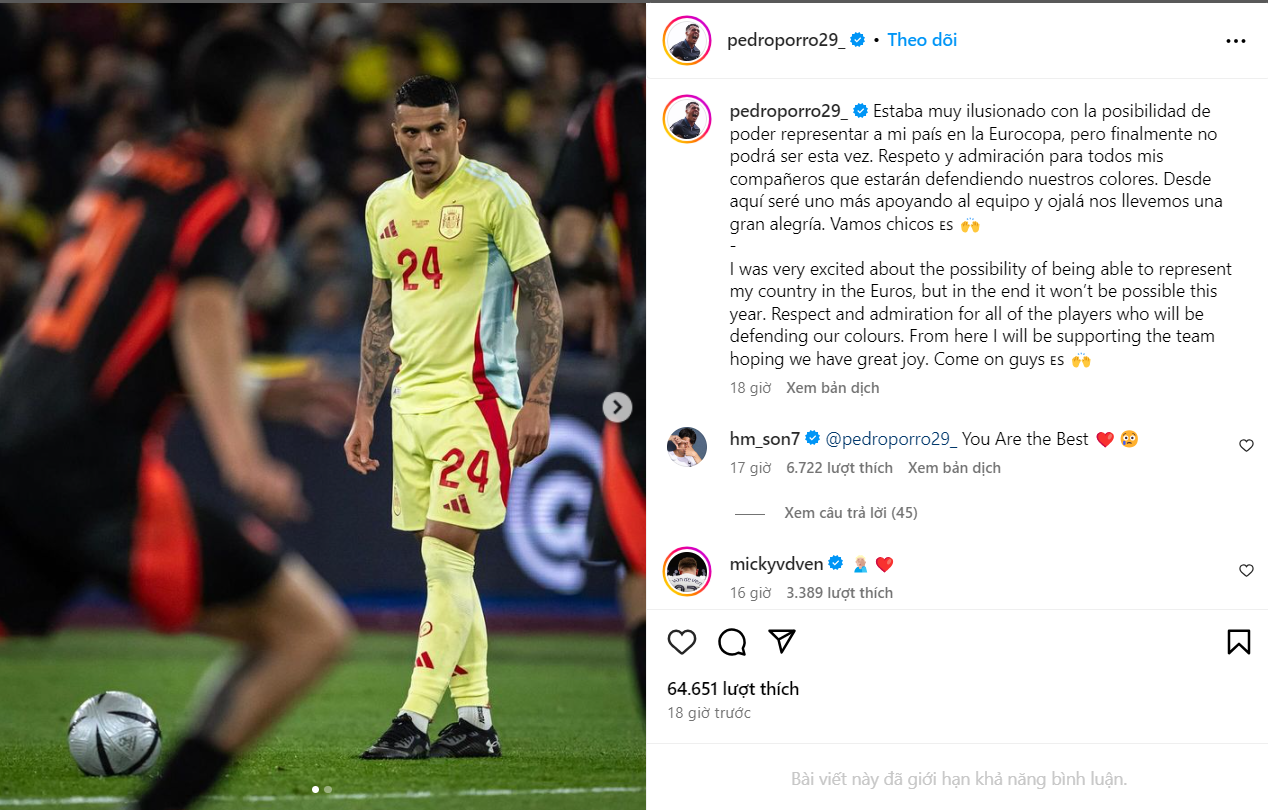This screenshot has width=1268, height=810.
Task: Like the post with heart icon
Action: coord(682,642)
